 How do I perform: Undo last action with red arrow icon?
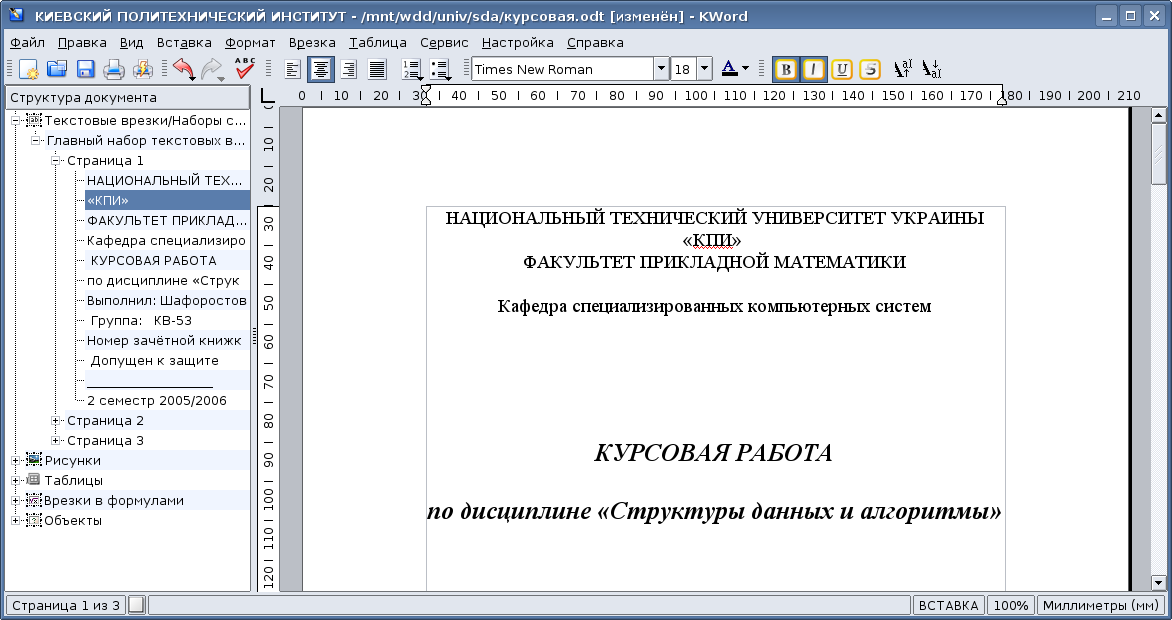pos(183,69)
